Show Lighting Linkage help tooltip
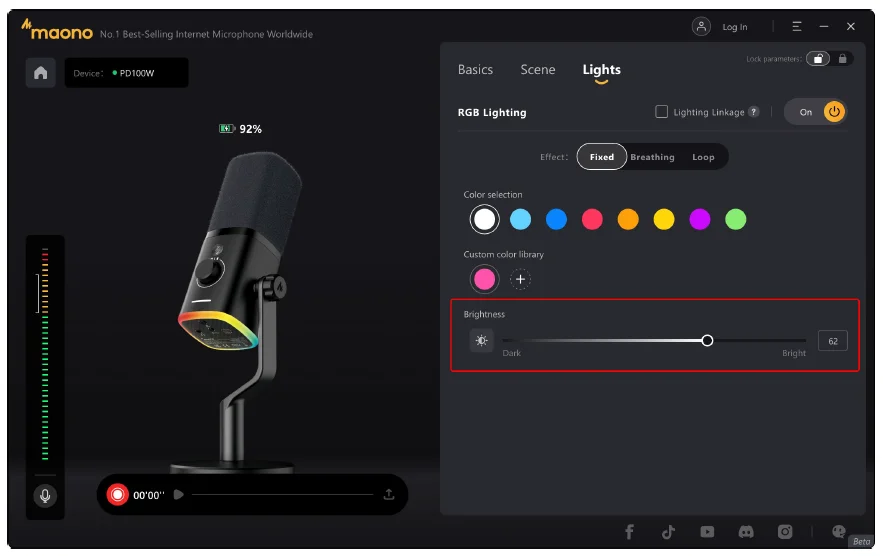883x556 pixels. pyautogui.click(x=753, y=112)
